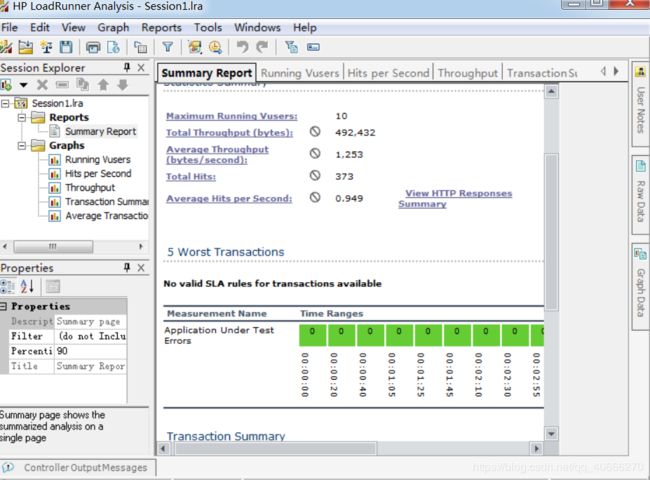The image size is (650, 480).
Task: Pin the Properties panel
Action: coord(127,267)
